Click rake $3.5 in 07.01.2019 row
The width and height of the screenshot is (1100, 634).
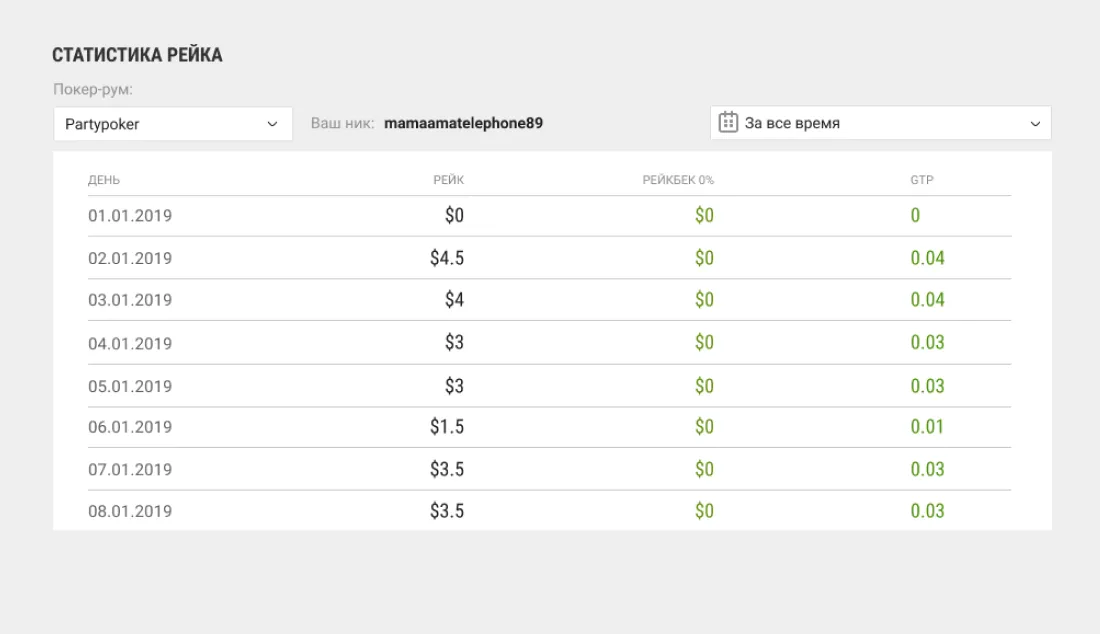coord(447,468)
